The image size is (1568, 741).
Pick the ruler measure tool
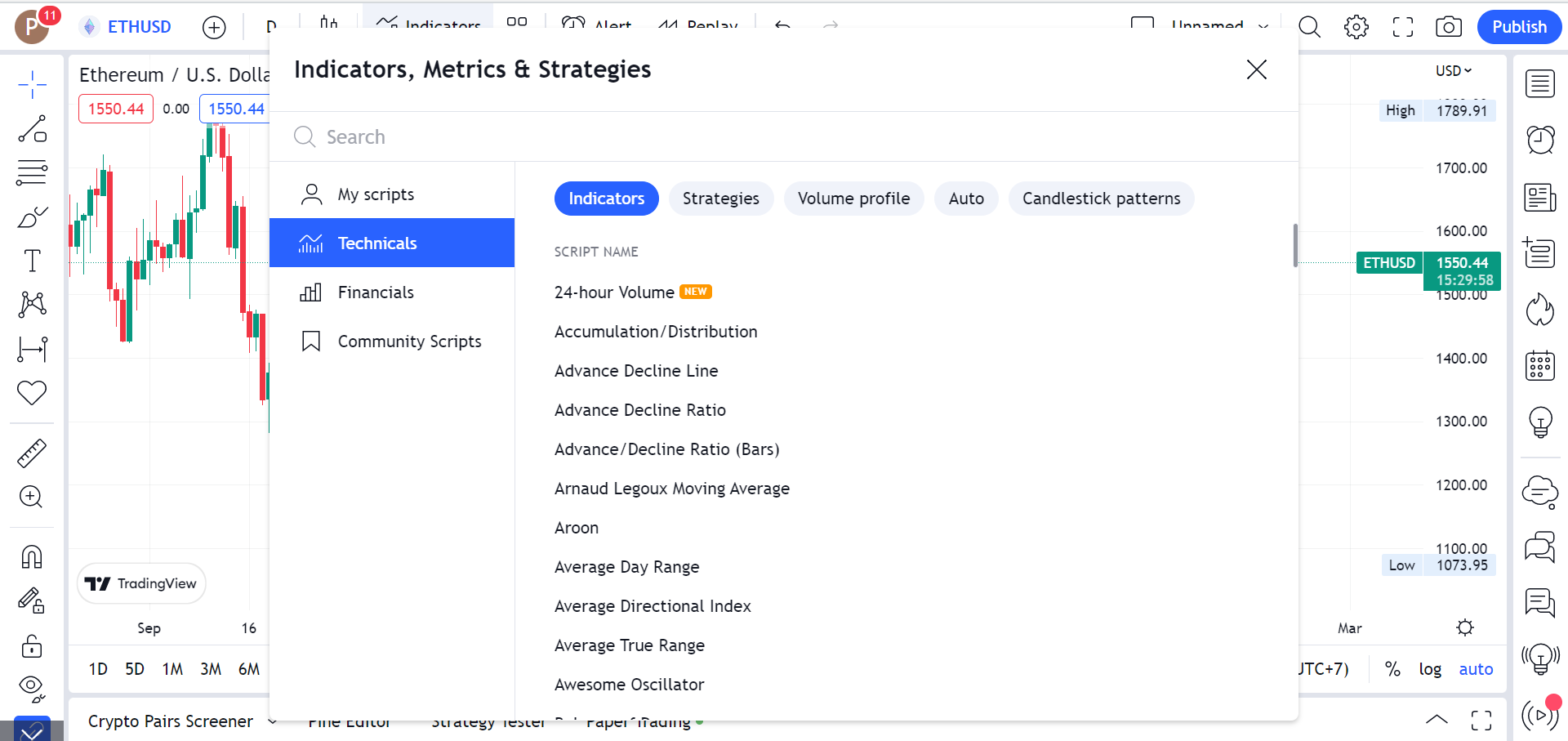32,454
